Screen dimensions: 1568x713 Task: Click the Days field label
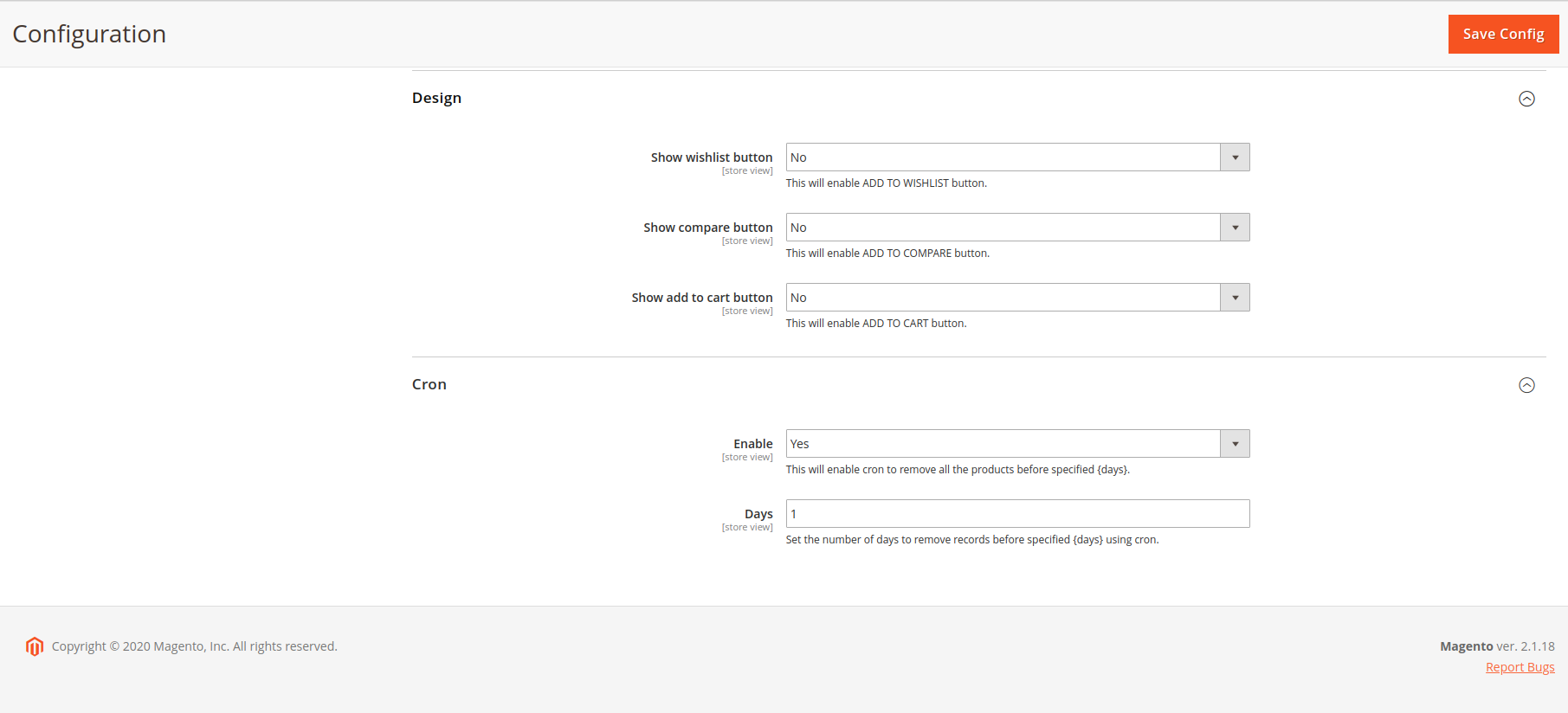tap(758, 514)
